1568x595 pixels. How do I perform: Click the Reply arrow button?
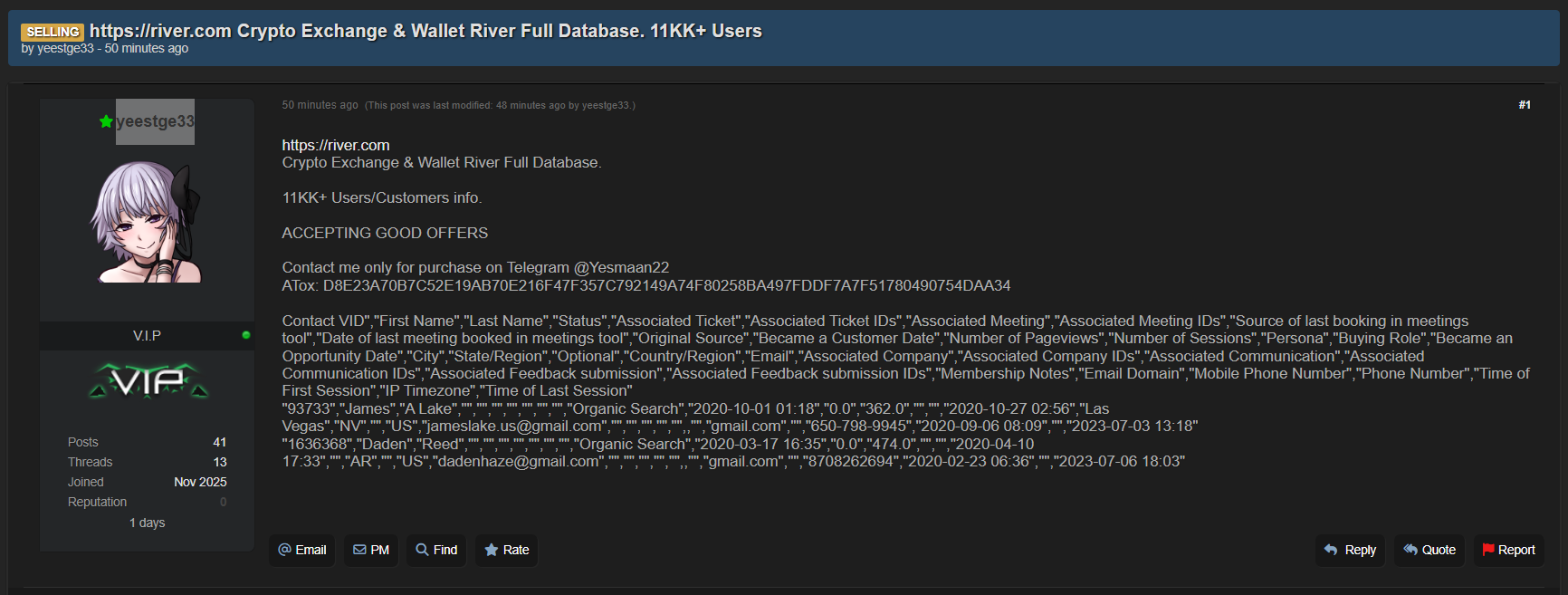(1349, 550)
